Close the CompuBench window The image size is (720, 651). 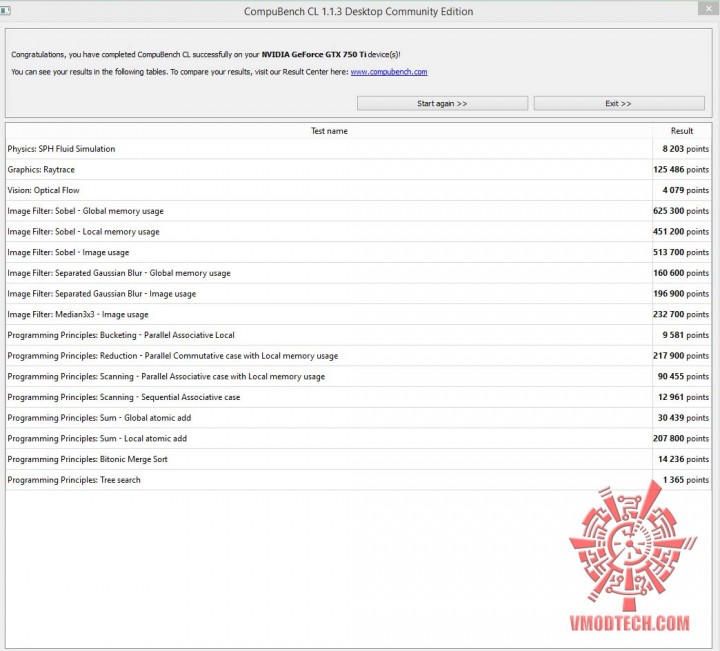coord(709,8)
